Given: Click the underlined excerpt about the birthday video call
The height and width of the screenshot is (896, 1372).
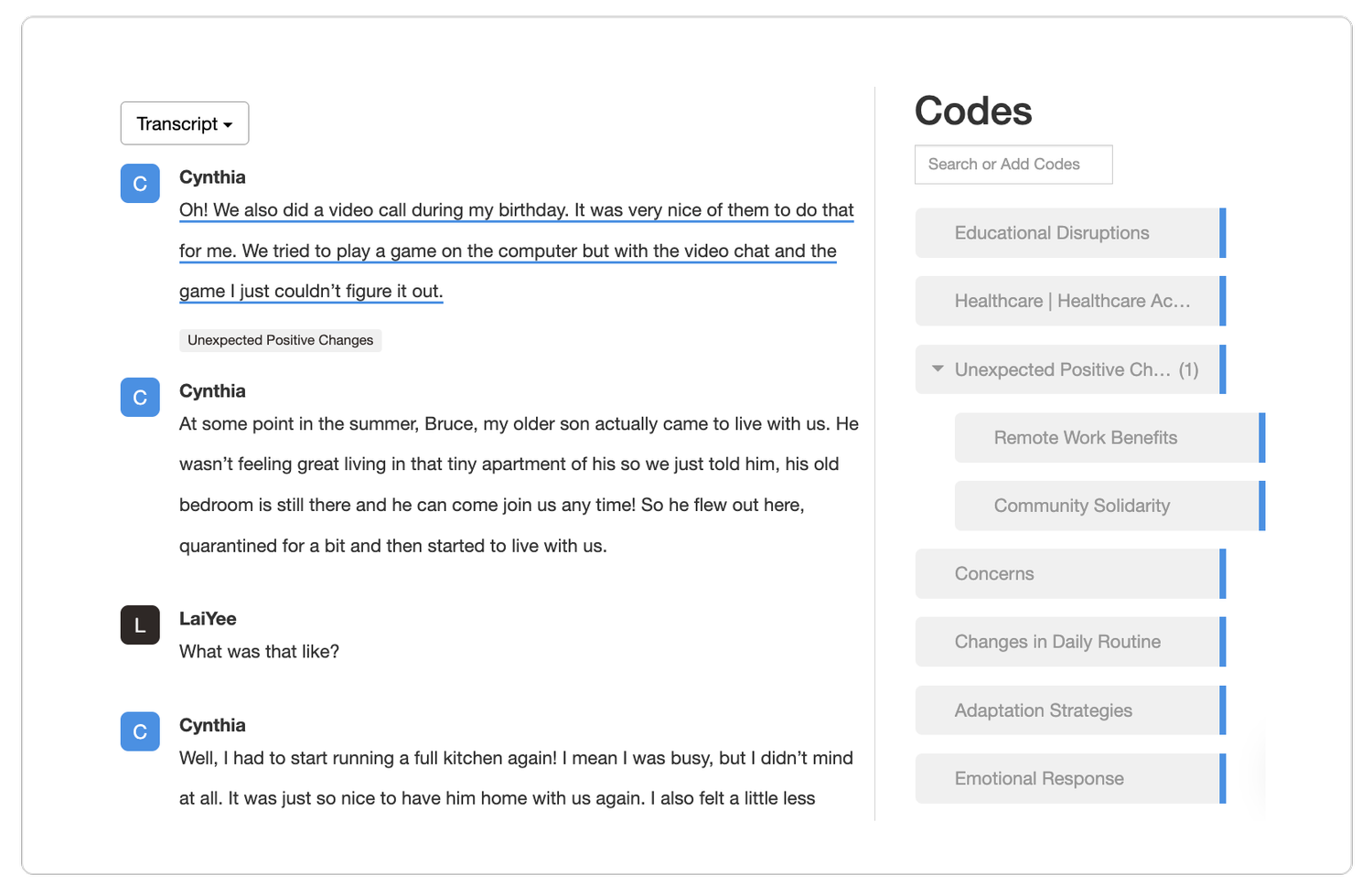Looking at the screenshot, I should click(515, 251).
